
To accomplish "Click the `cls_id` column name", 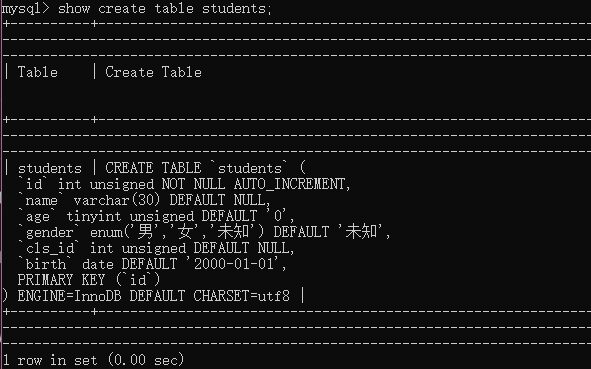I will coord(49,248).
